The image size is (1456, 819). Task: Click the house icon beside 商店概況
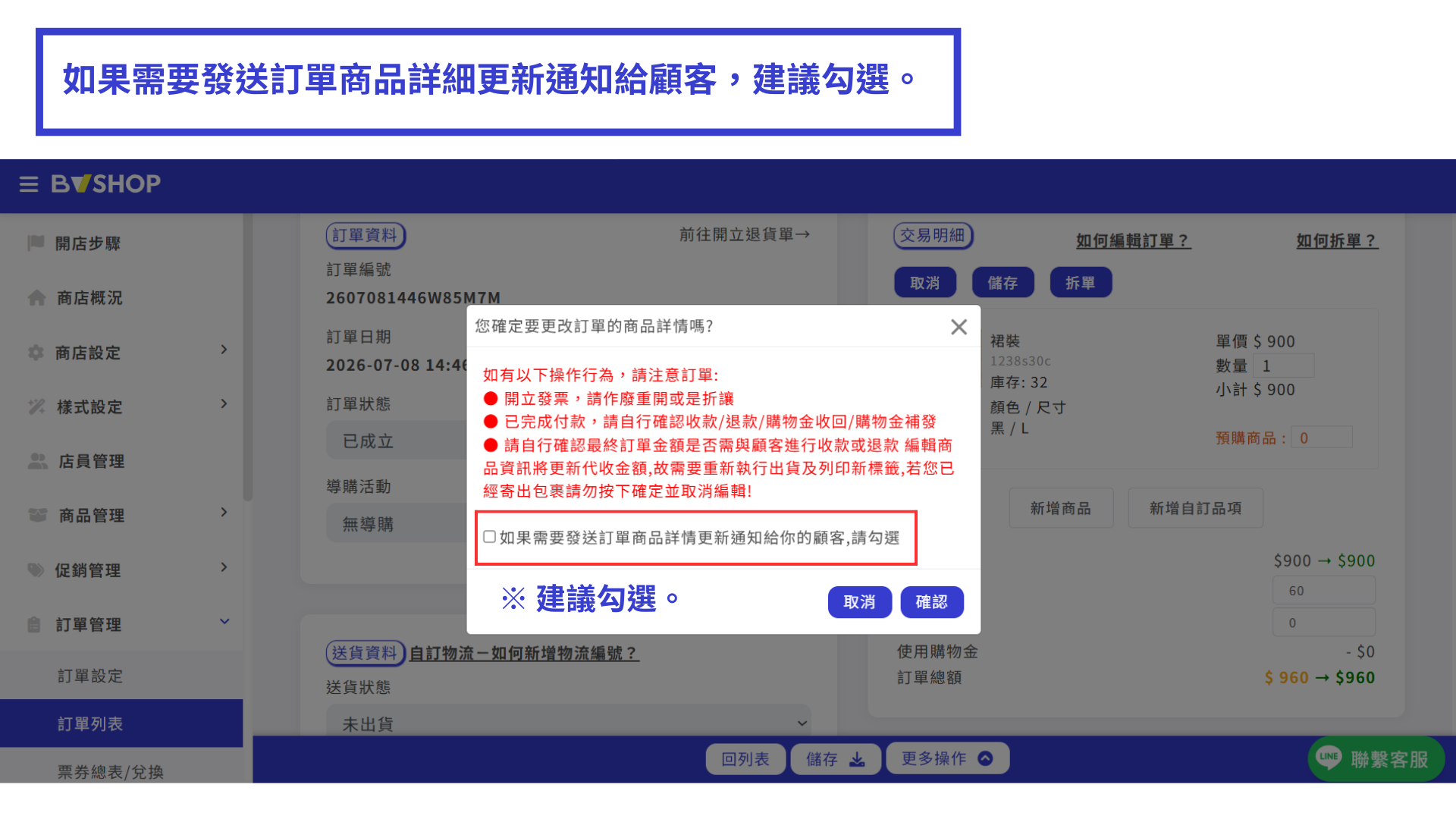point(36,298)
